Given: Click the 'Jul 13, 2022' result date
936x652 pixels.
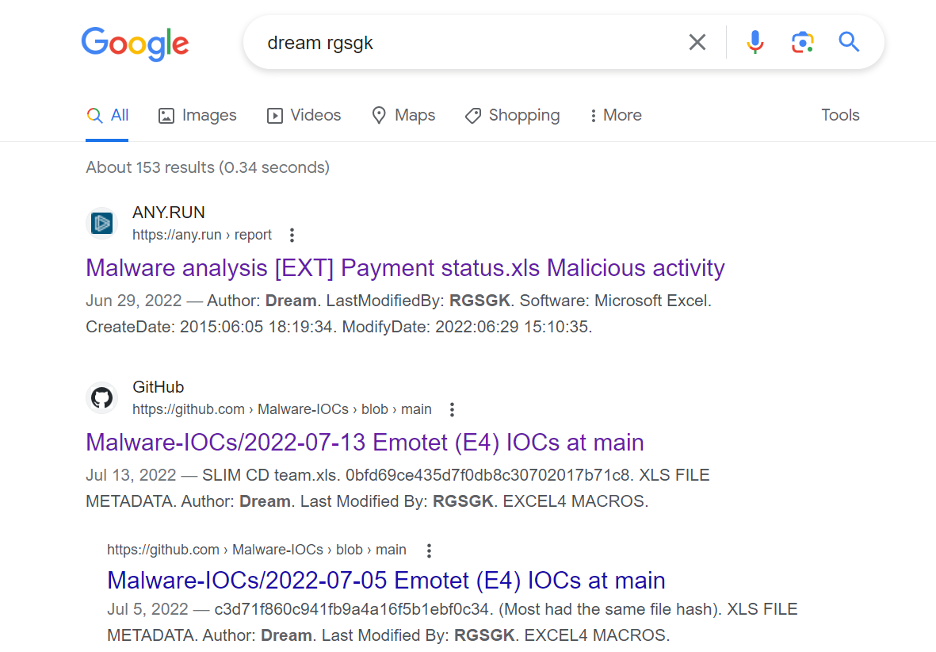Looking at the screenshot, I should [131, 475].
